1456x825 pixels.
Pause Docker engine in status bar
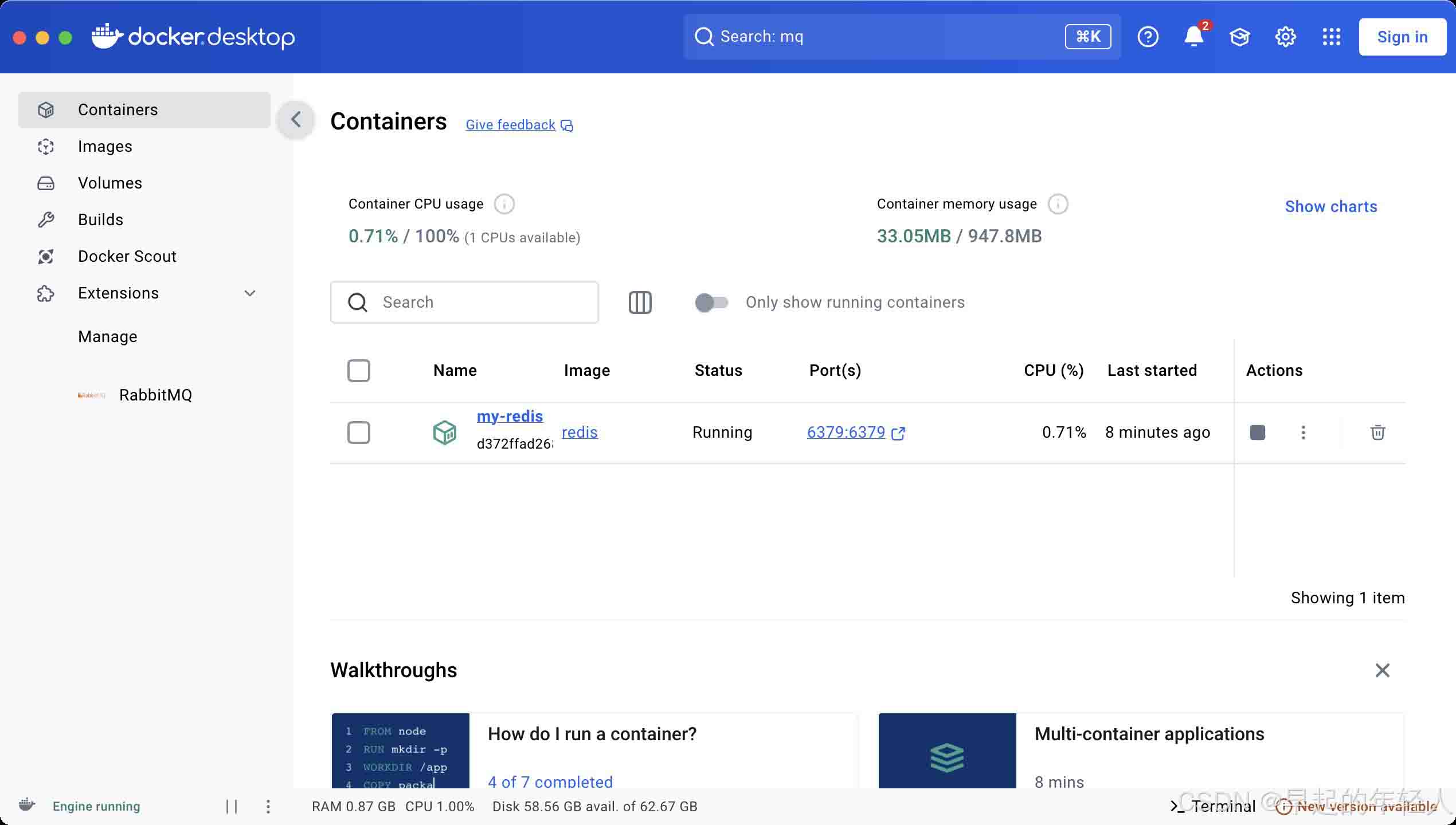(x=232, y=807)
